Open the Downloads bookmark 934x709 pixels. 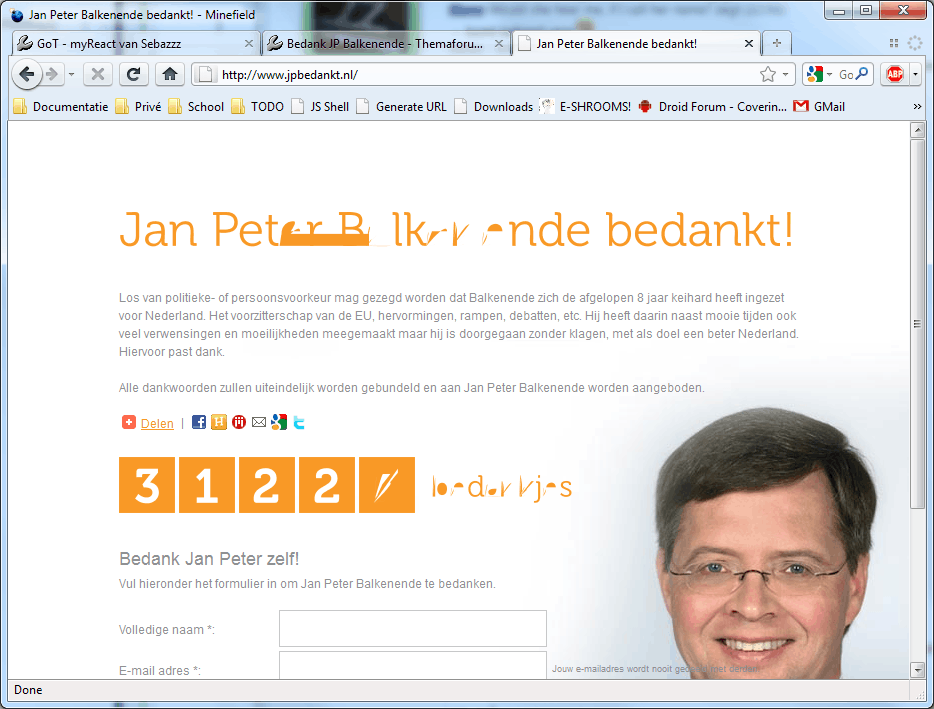tap(493, 107)
